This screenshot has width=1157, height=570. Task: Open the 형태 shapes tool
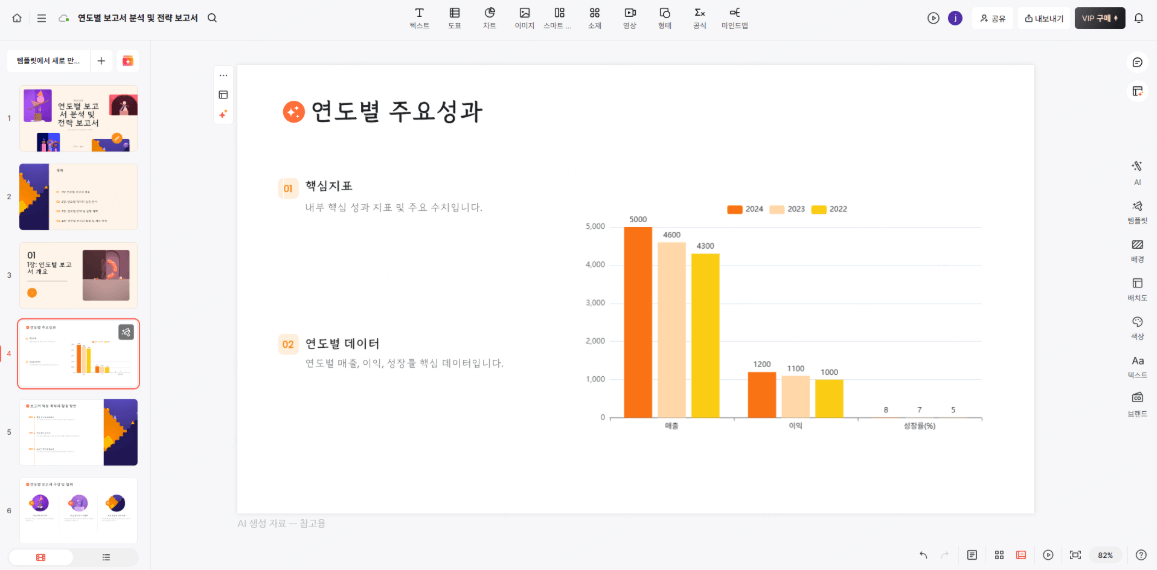pyautogui.click(x=665, y=18)
